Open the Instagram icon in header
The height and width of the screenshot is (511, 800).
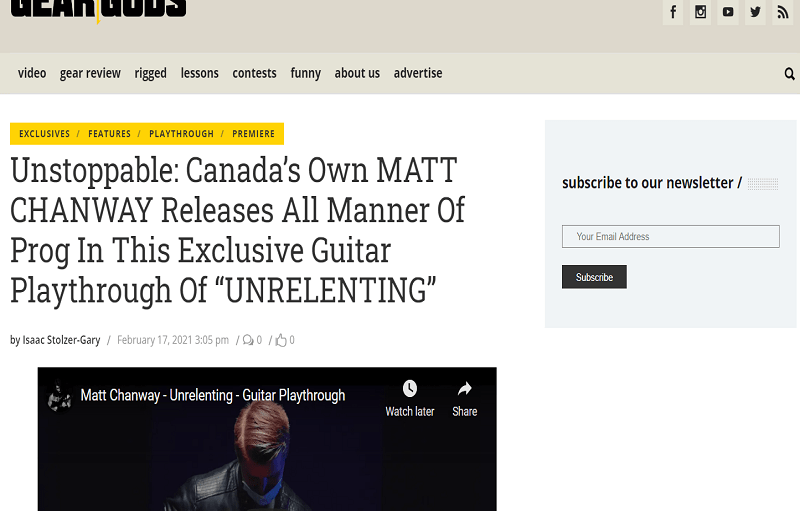701,12
